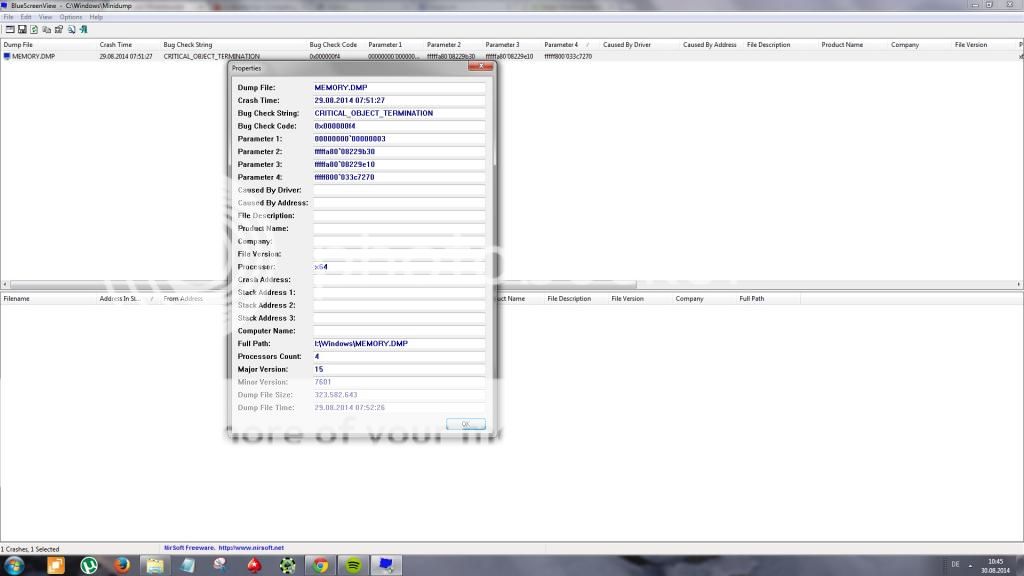Open the Options menu
The image size is (1024, 576).
pos(71,17)
